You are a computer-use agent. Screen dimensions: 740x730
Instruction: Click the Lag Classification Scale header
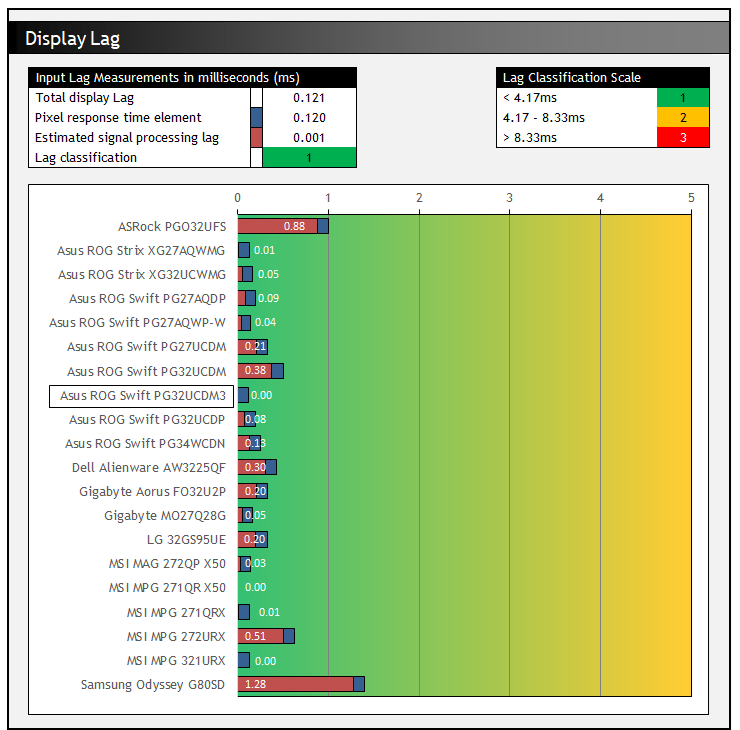(x=602, y=78)
